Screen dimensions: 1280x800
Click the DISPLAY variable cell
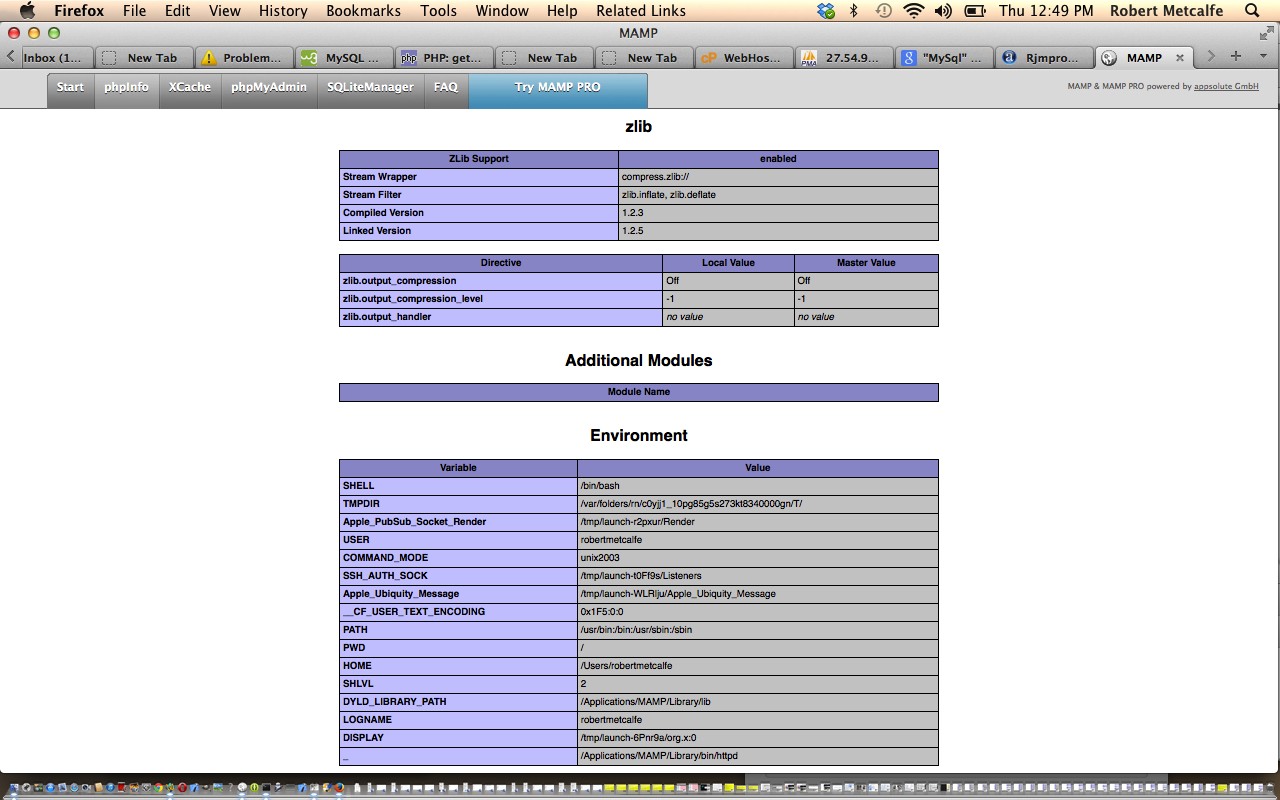(x=459, y=738)
